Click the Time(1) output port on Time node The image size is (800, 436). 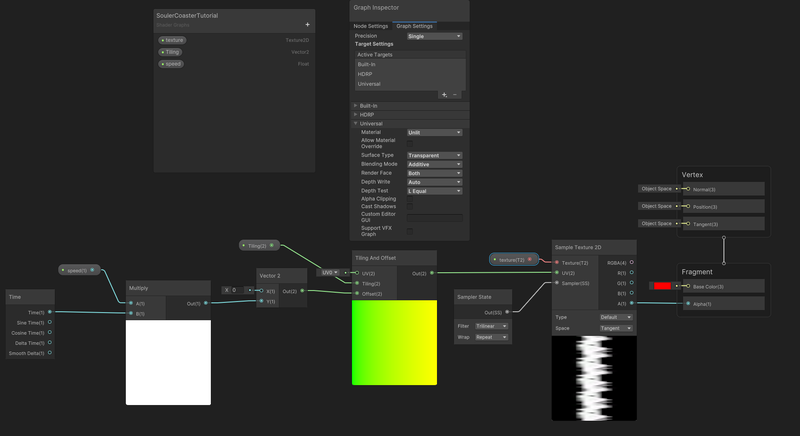(49, 312)
